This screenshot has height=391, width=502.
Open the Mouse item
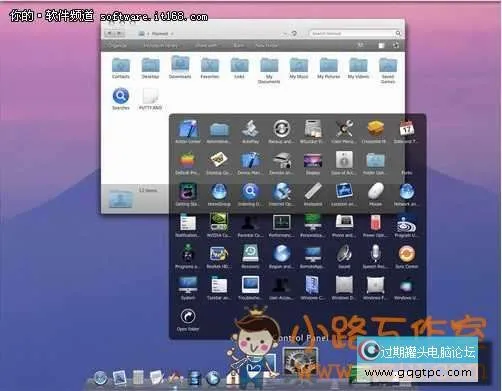point(375,194)
